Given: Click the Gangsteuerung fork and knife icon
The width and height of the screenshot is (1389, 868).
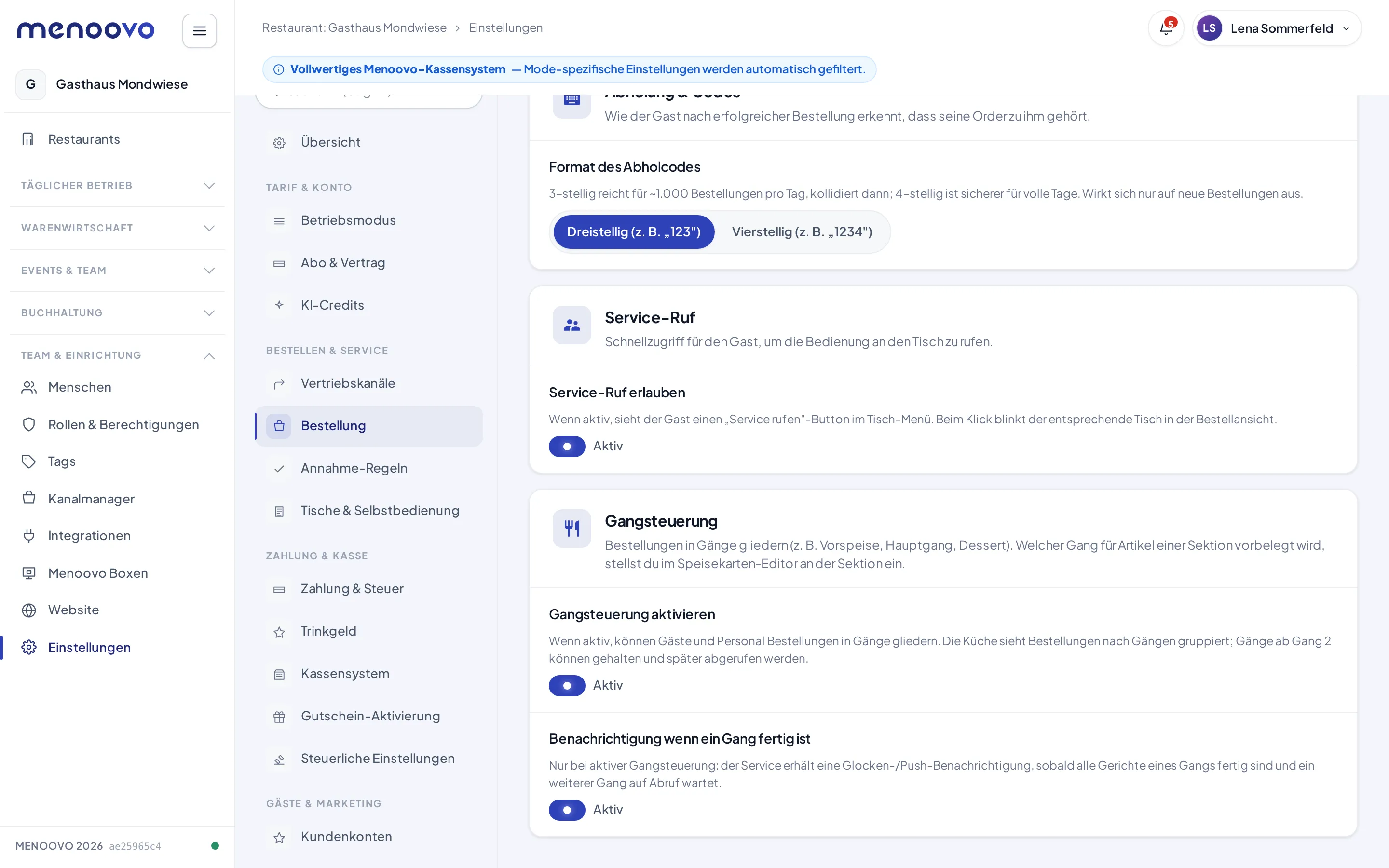Looking at the screenshot, I should 572,528.
